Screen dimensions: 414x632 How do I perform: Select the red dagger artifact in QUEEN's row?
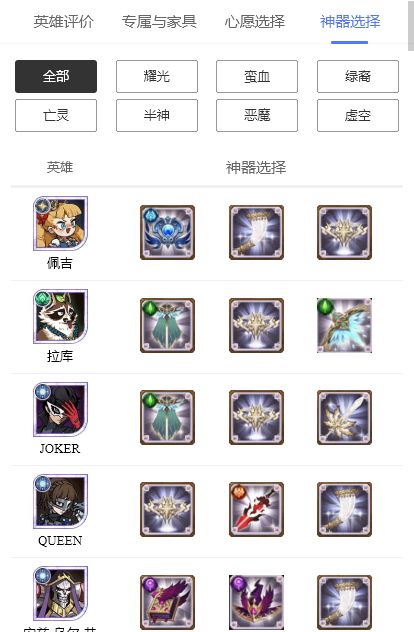[x=256, y=509]
